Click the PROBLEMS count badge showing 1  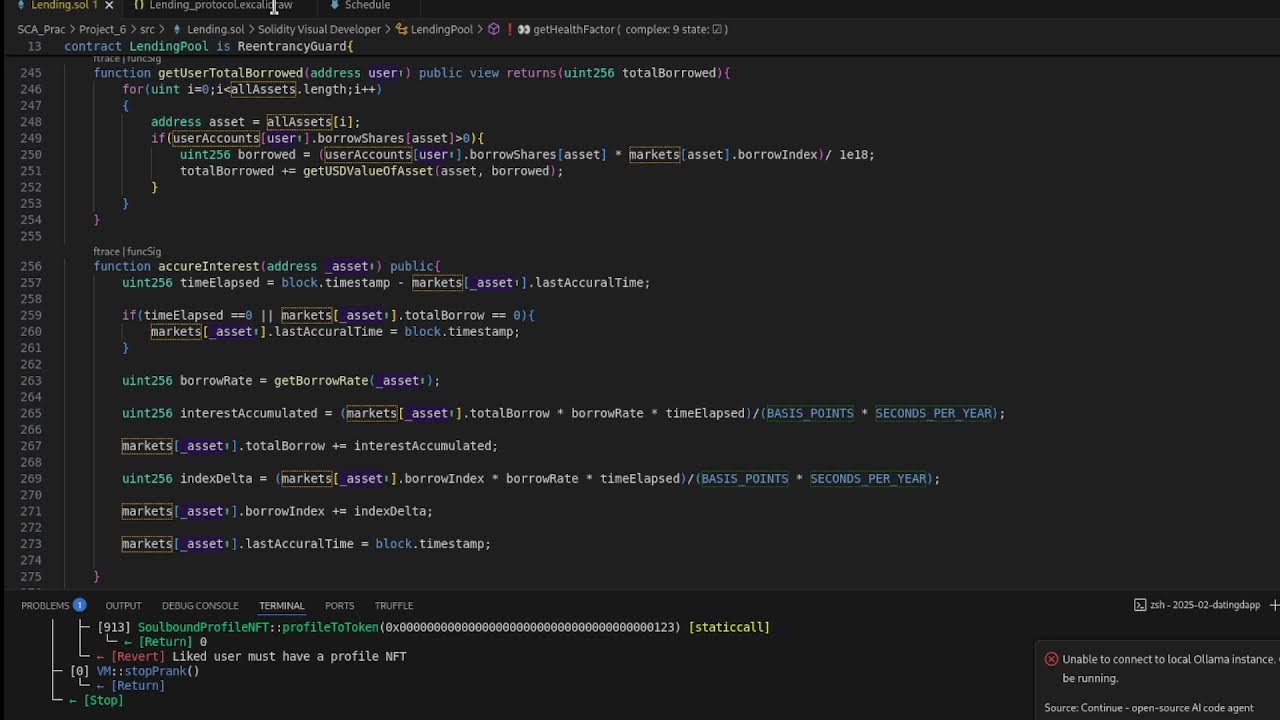tap(79, 605)
